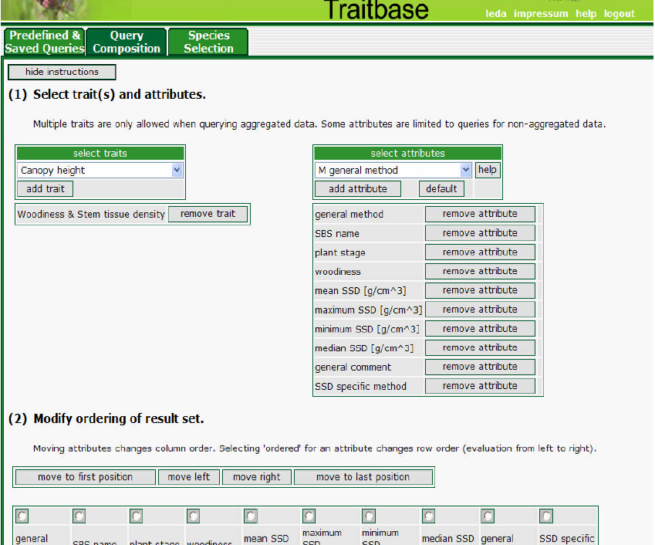Select the checkbox above SSD specific column
Screen dimensions: 655x545
(x=546, y=517)
